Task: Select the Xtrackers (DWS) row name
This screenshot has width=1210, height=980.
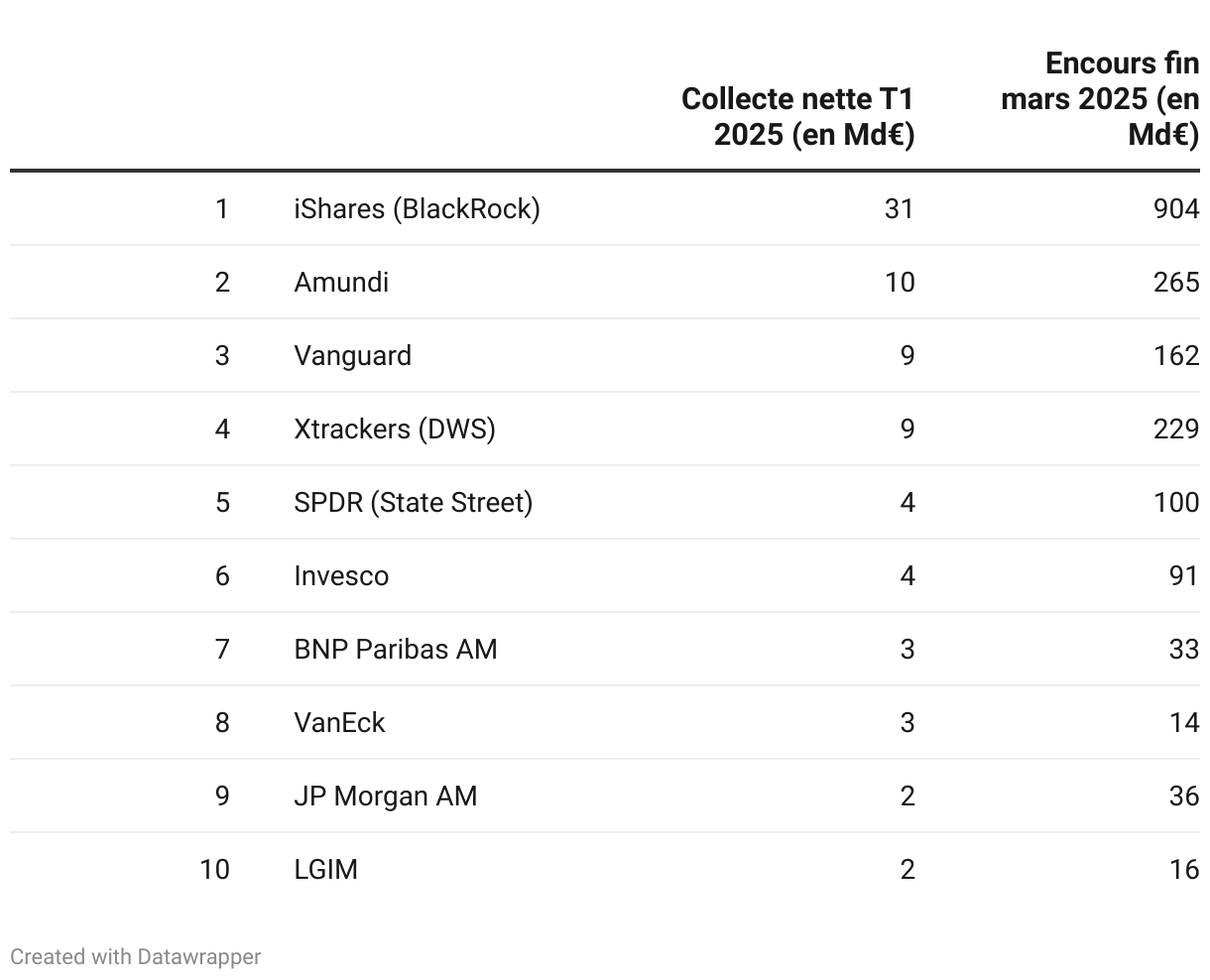Action: click(x=395, y=429)
